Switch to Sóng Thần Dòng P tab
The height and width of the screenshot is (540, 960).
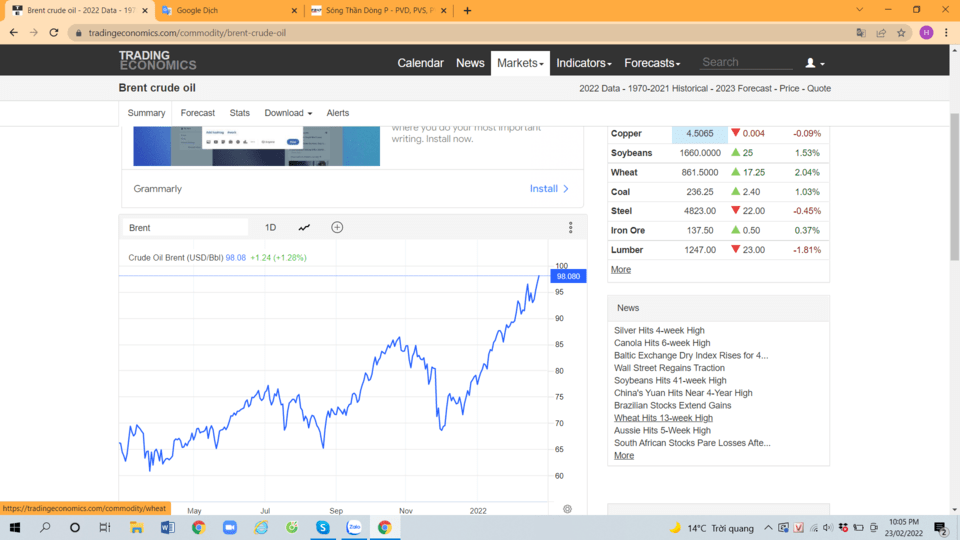click(378, 10)
